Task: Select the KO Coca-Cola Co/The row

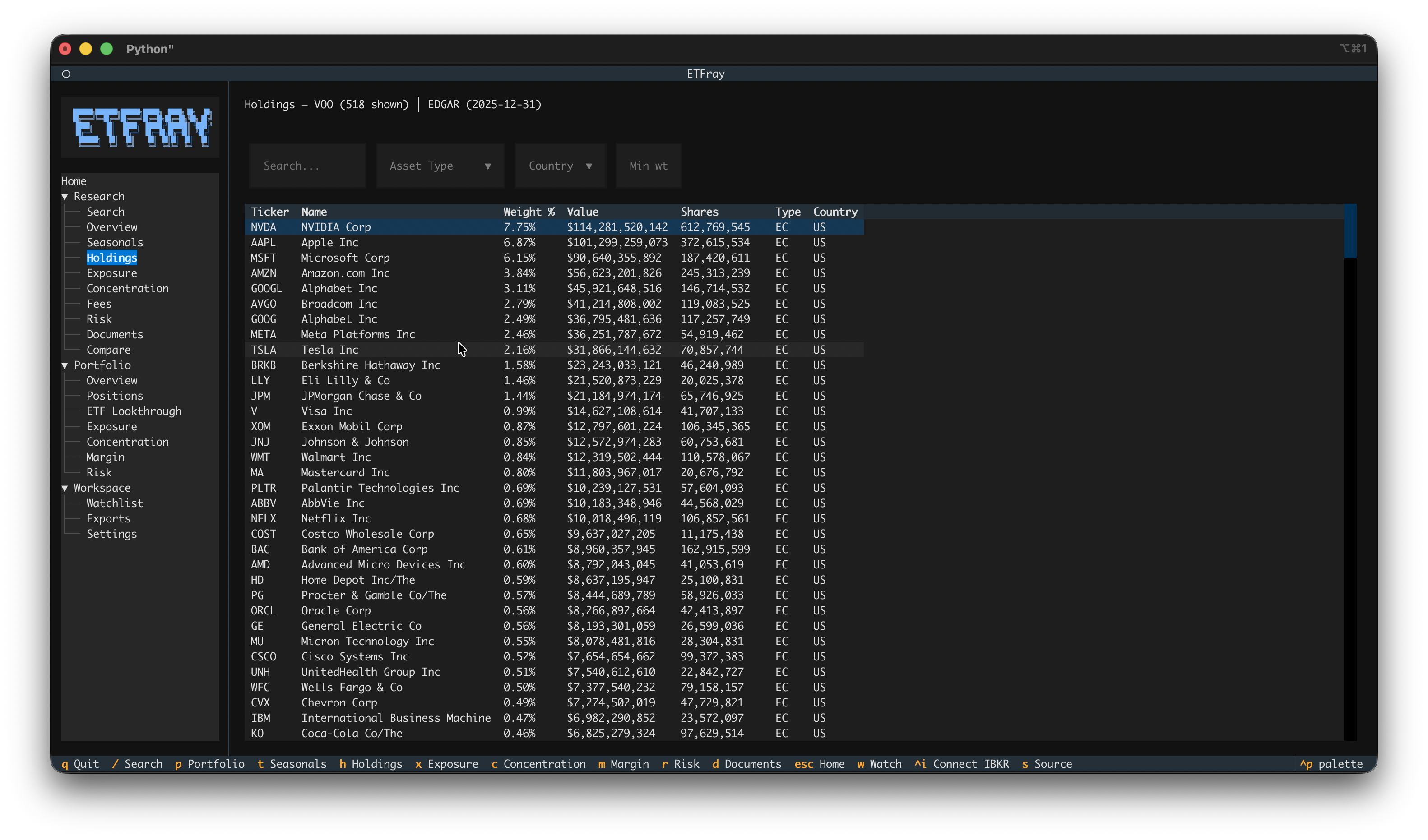Action: pyautogui.click(x=554, y=734)
